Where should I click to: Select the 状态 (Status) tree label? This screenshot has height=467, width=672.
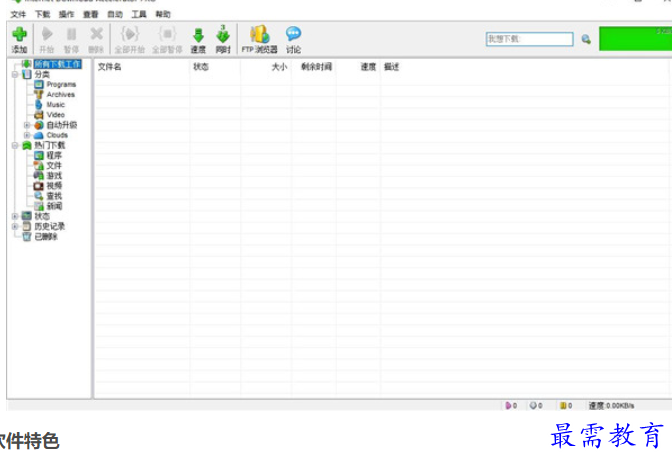tap(42, 216)
